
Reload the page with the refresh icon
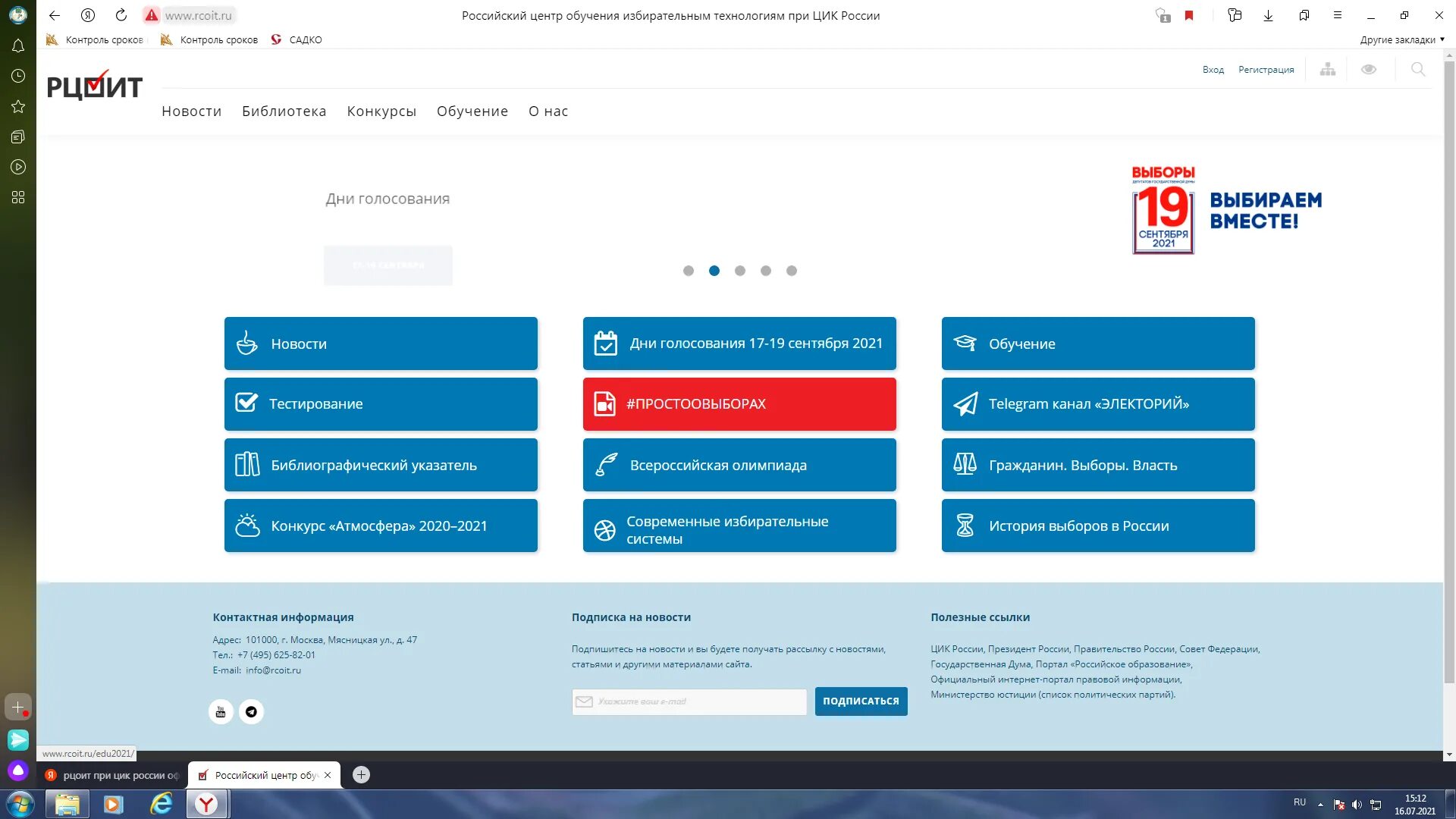(x=121, y=15)
